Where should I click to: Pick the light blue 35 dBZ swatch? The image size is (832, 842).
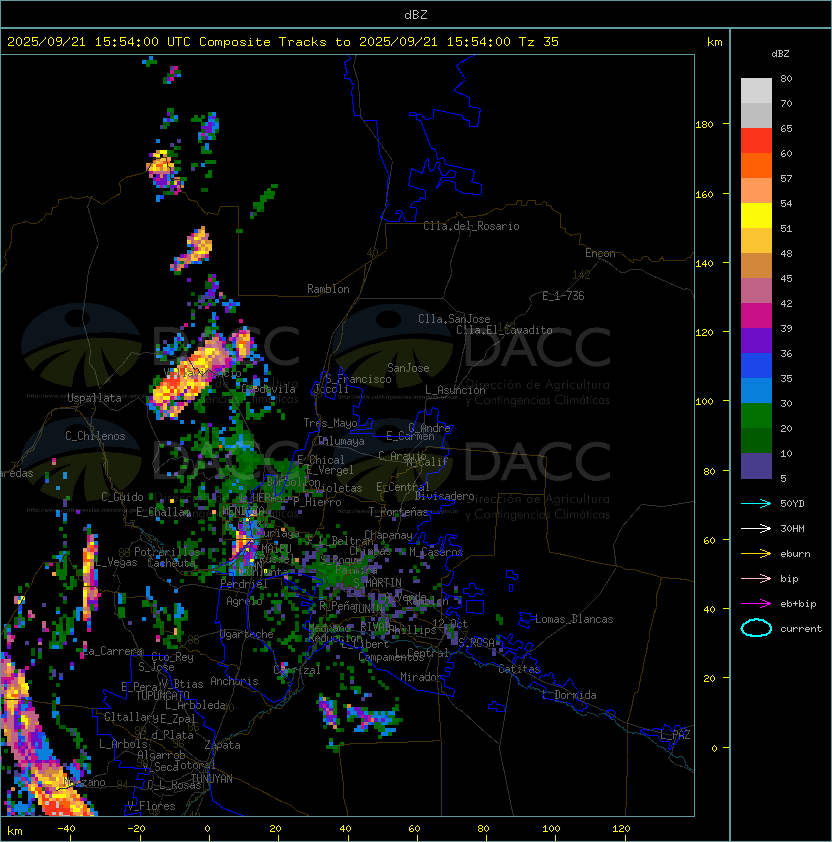[756, 390]
